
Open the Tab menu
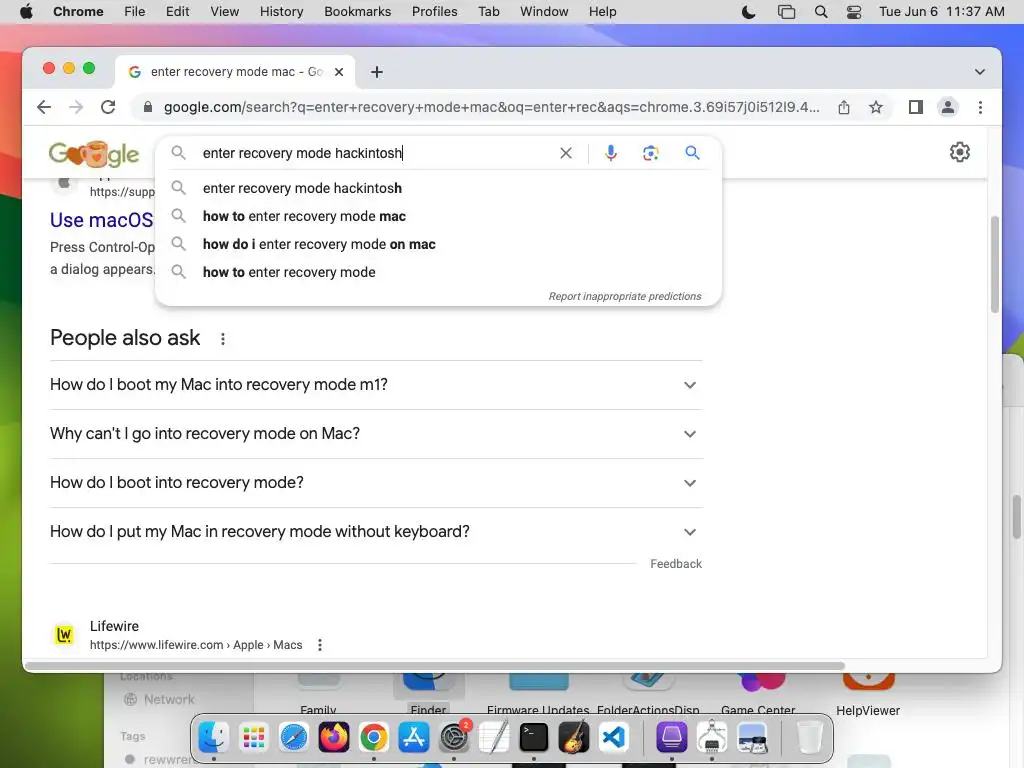(x=488, y=12)
